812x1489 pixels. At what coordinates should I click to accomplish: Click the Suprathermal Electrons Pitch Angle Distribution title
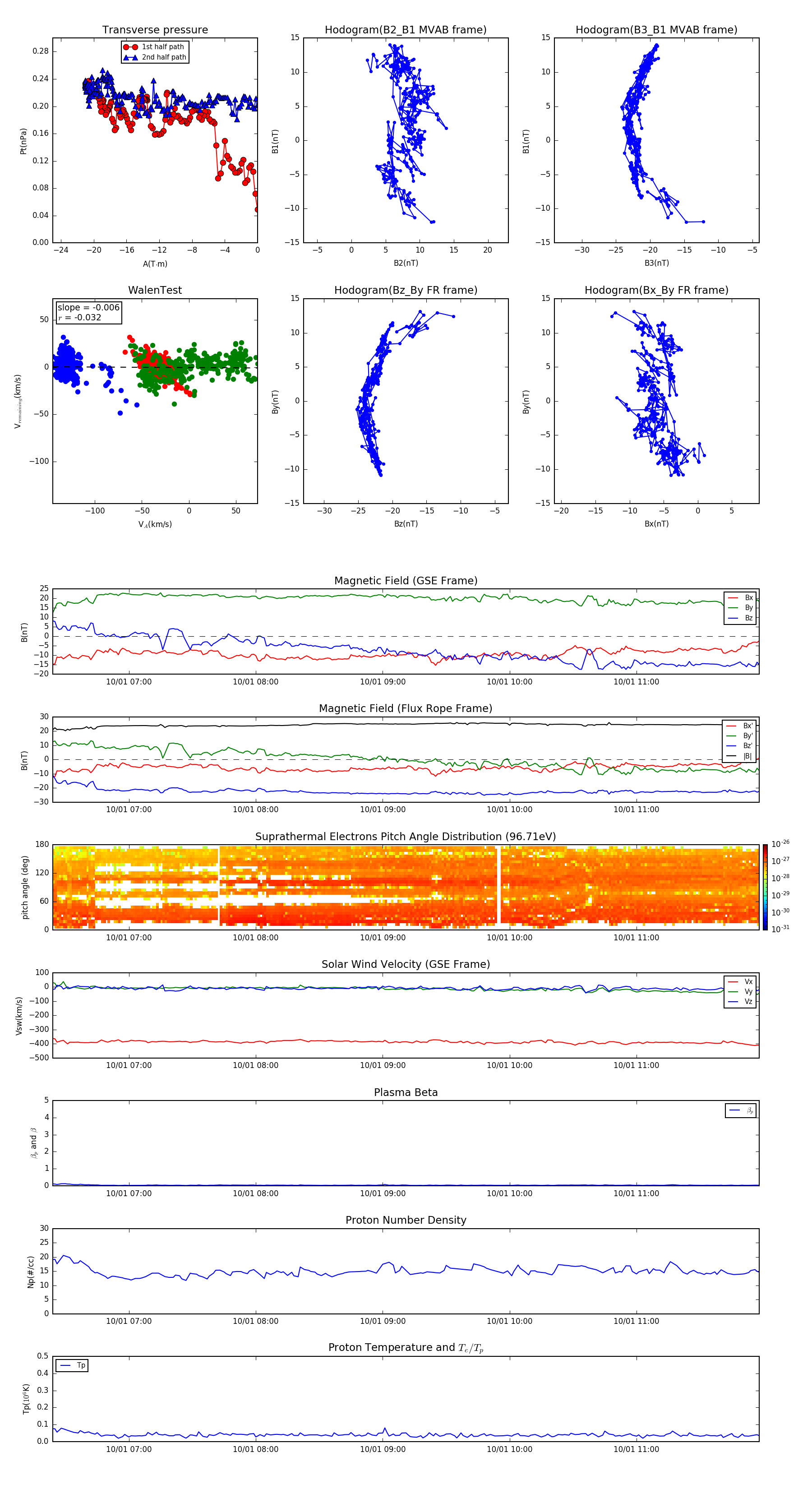point(406,837)
